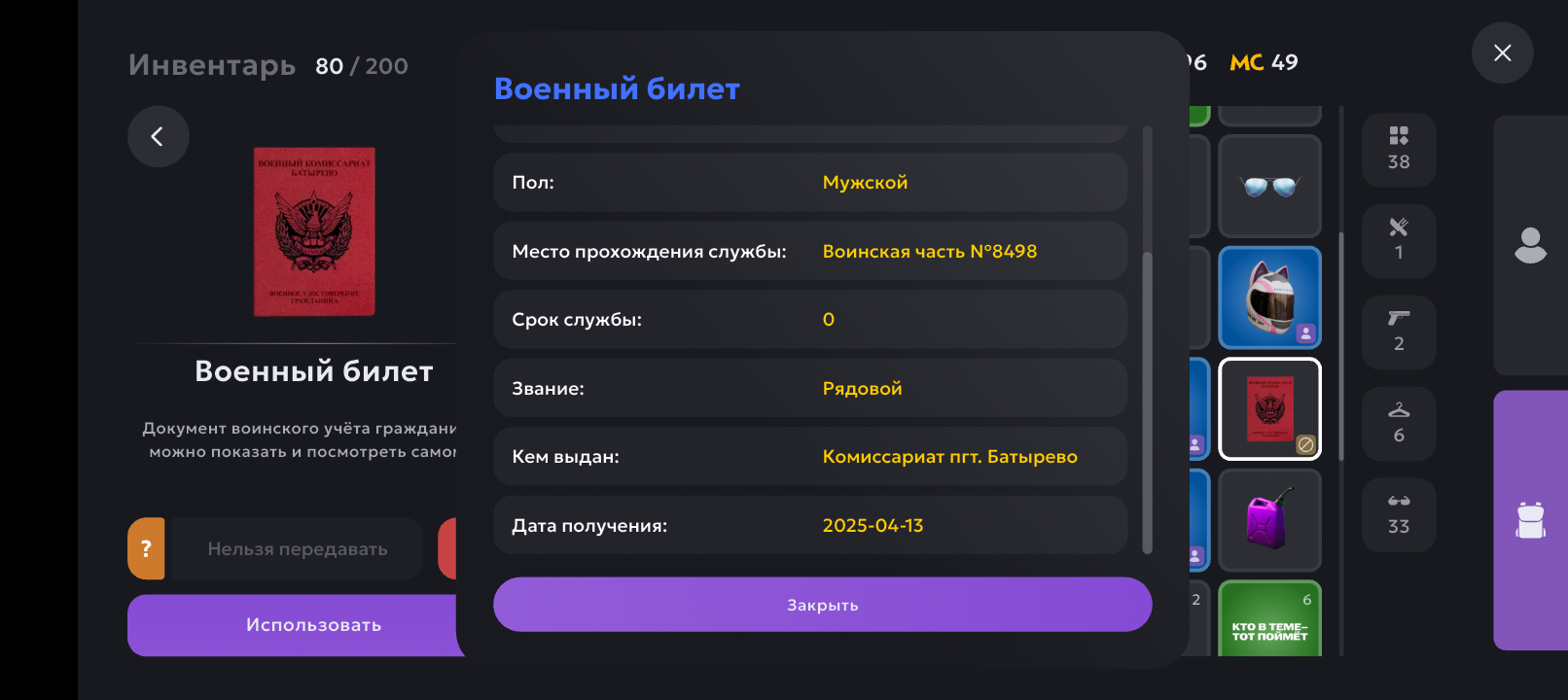Open the weapons category with pistol icon
The width and height of the screenshot is (1568, 700).
(1398, 331)
